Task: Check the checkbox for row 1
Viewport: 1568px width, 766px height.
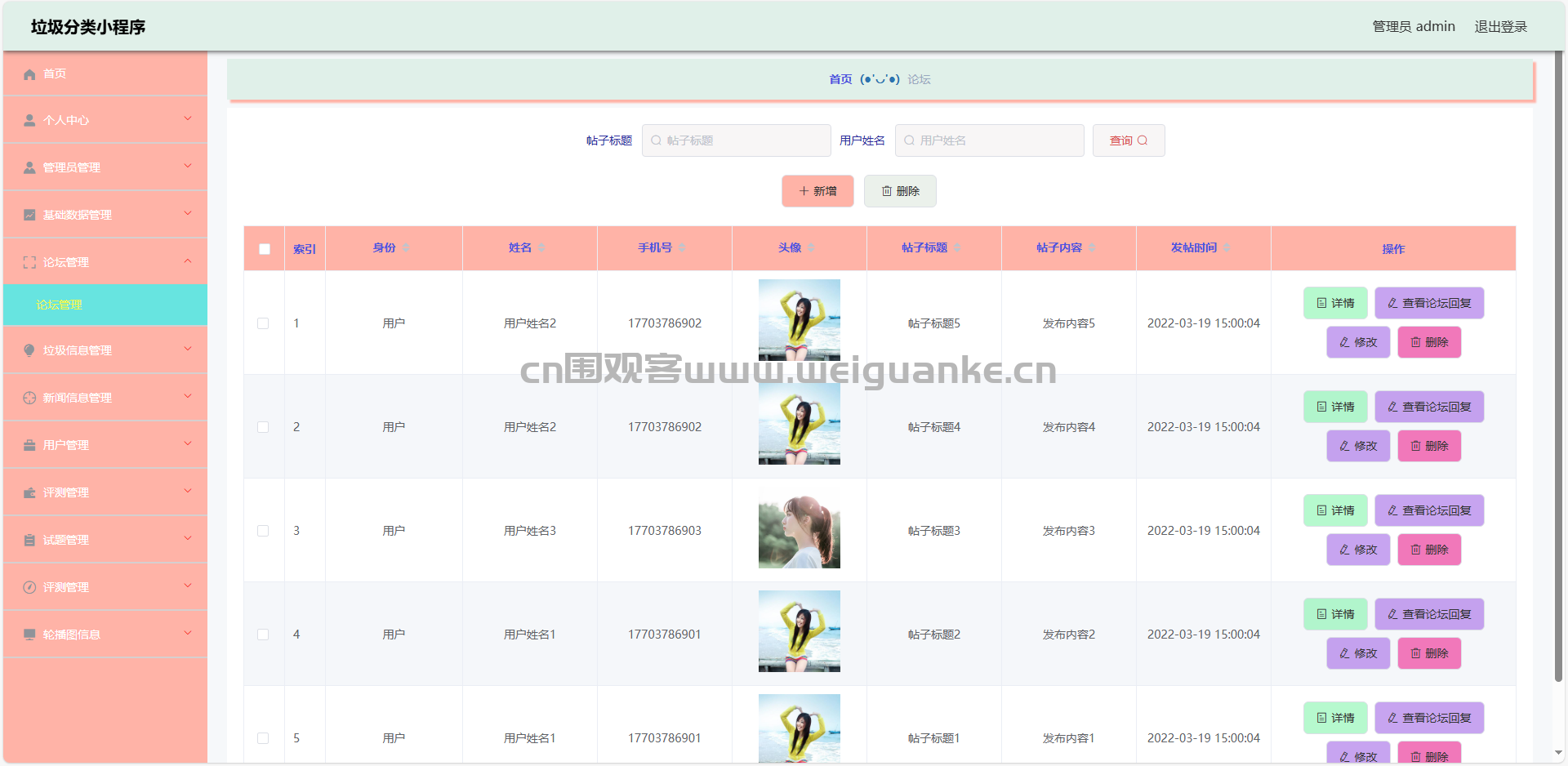Action: click(263, 323)
